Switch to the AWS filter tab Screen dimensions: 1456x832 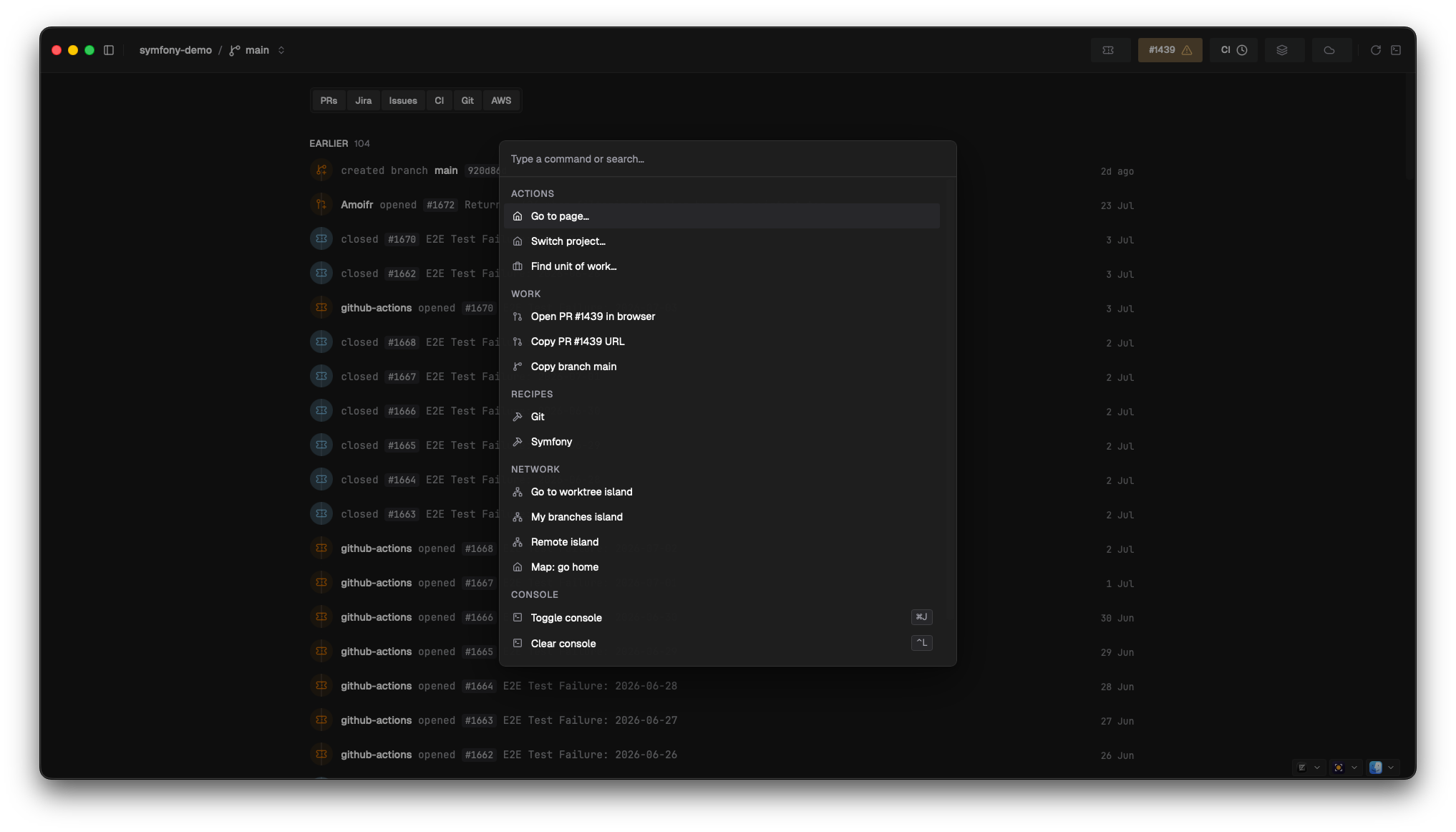[x=501, y=101]
